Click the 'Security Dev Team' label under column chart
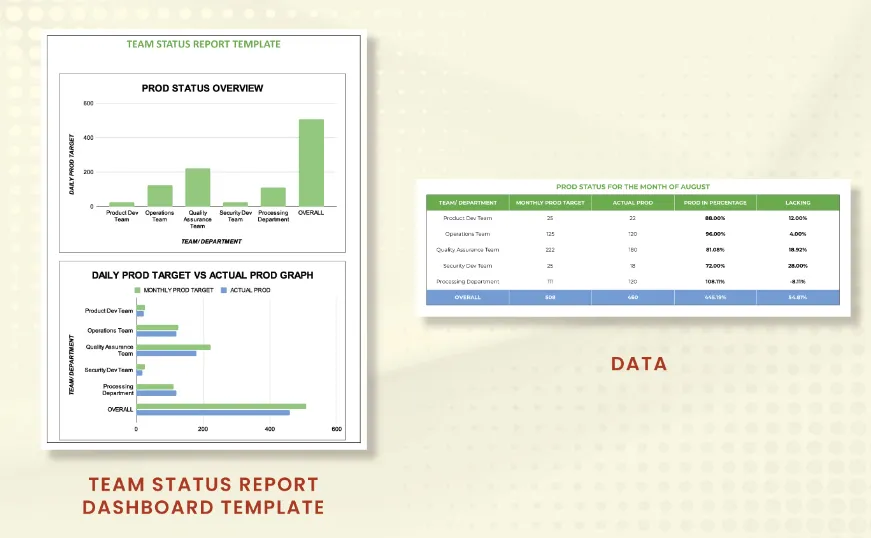This screenshot has width=871, height=538. (x=236, y=216)
